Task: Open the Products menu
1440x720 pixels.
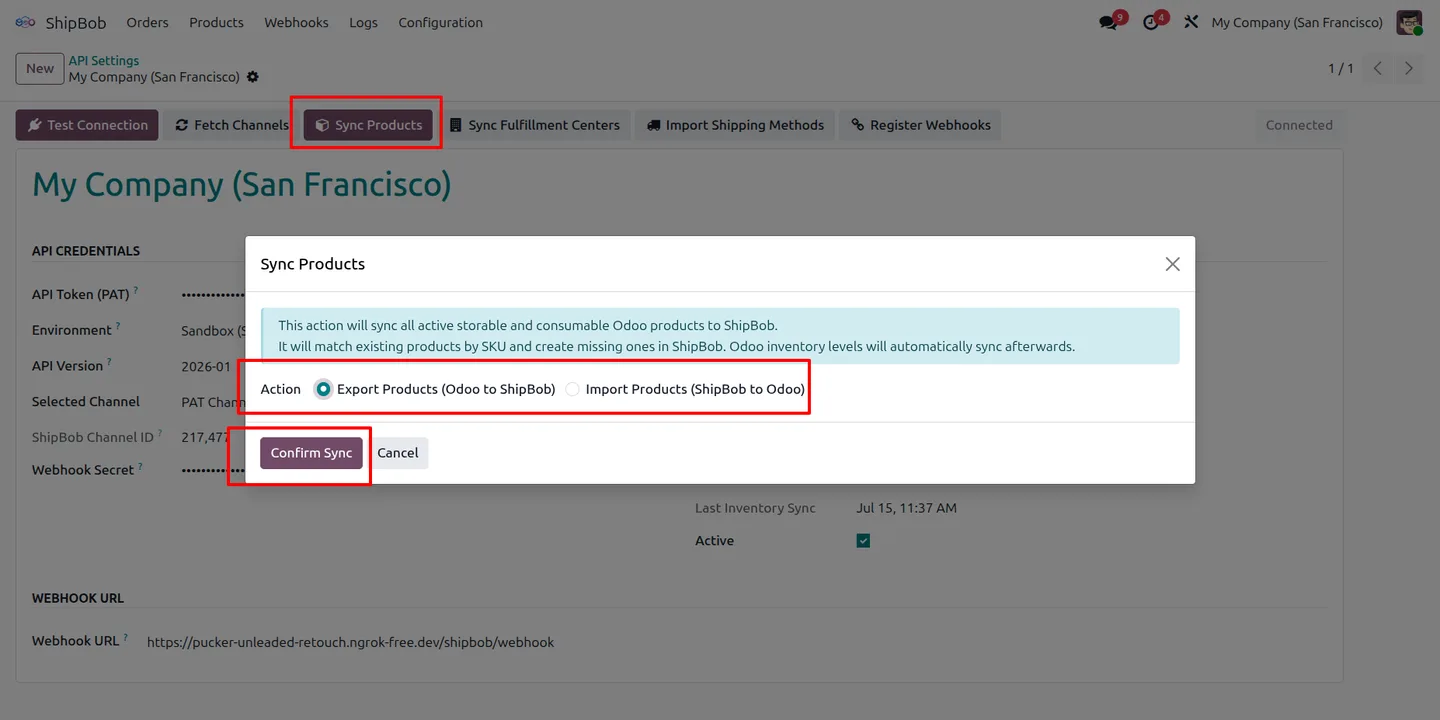Action: 216,22
